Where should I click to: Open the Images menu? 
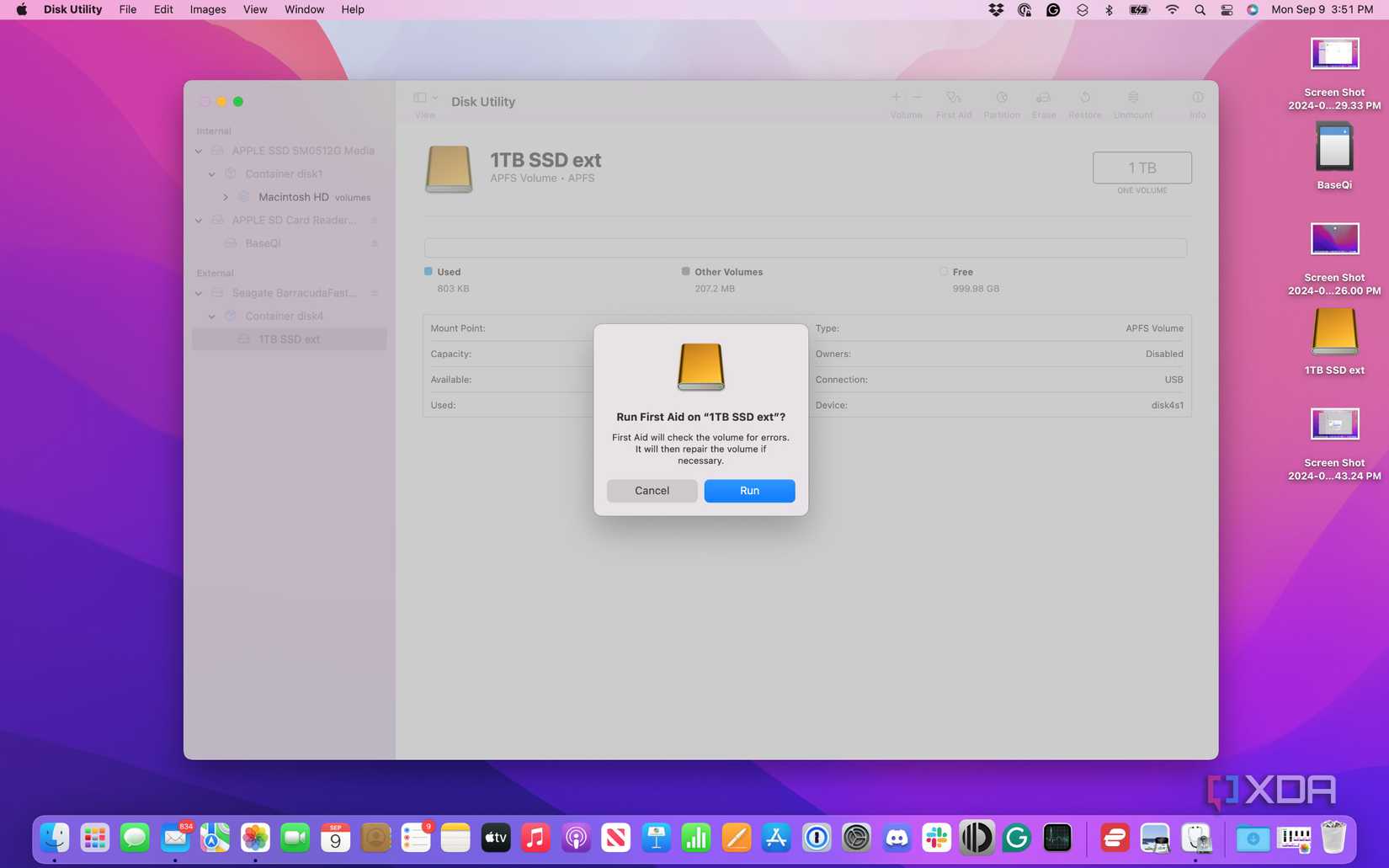pyautogui.click(x=206, y=9)
